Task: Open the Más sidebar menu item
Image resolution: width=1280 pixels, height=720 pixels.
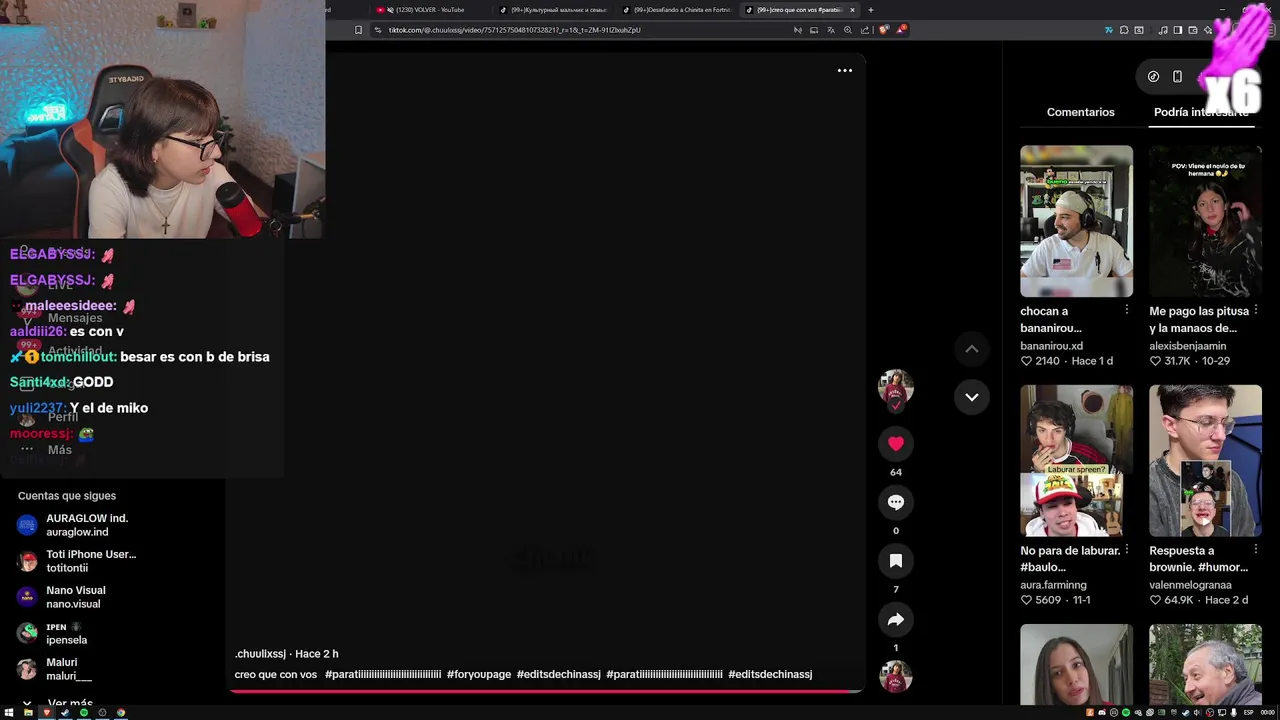Action: pyautogui.click(x=48, y=450)
